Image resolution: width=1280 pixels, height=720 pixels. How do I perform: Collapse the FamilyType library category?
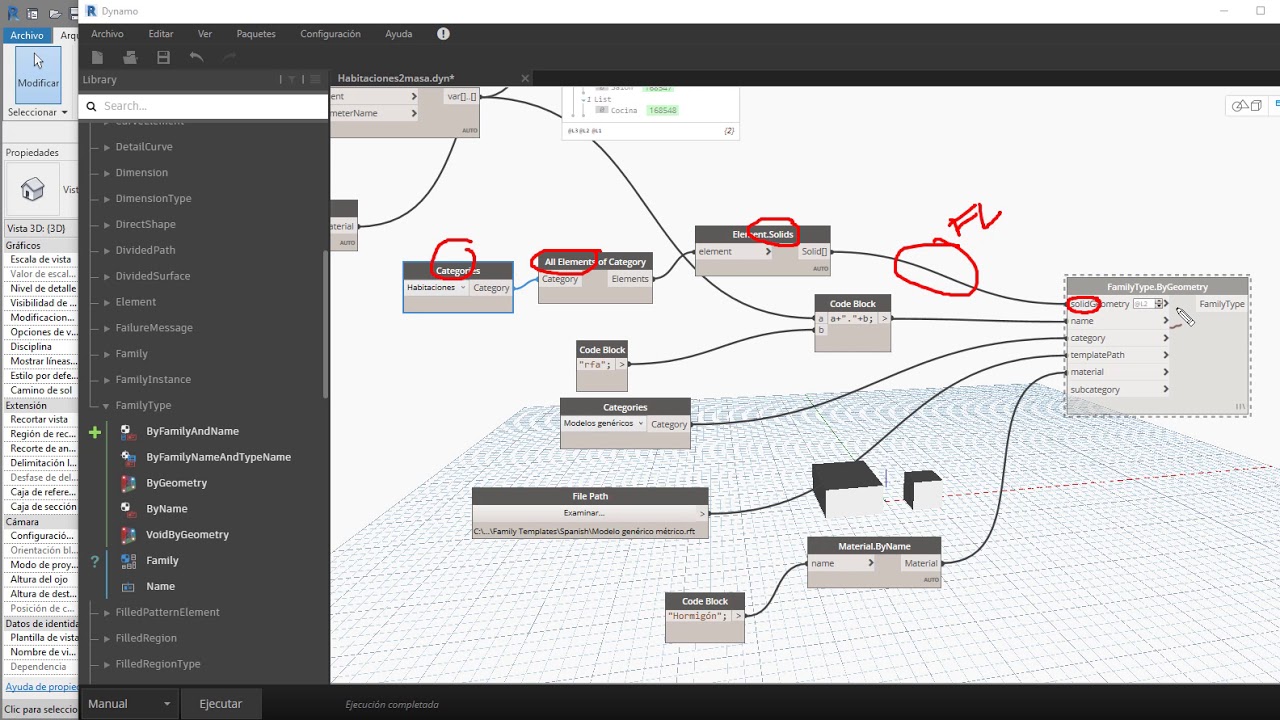pos(107,406)
